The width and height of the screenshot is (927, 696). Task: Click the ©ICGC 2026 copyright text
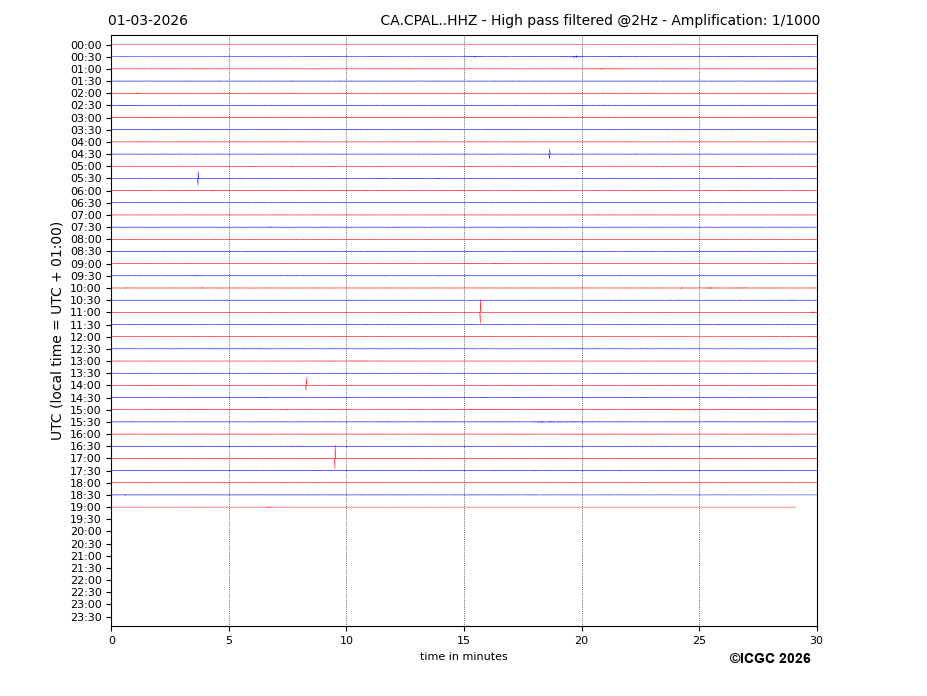click(769, 658)
